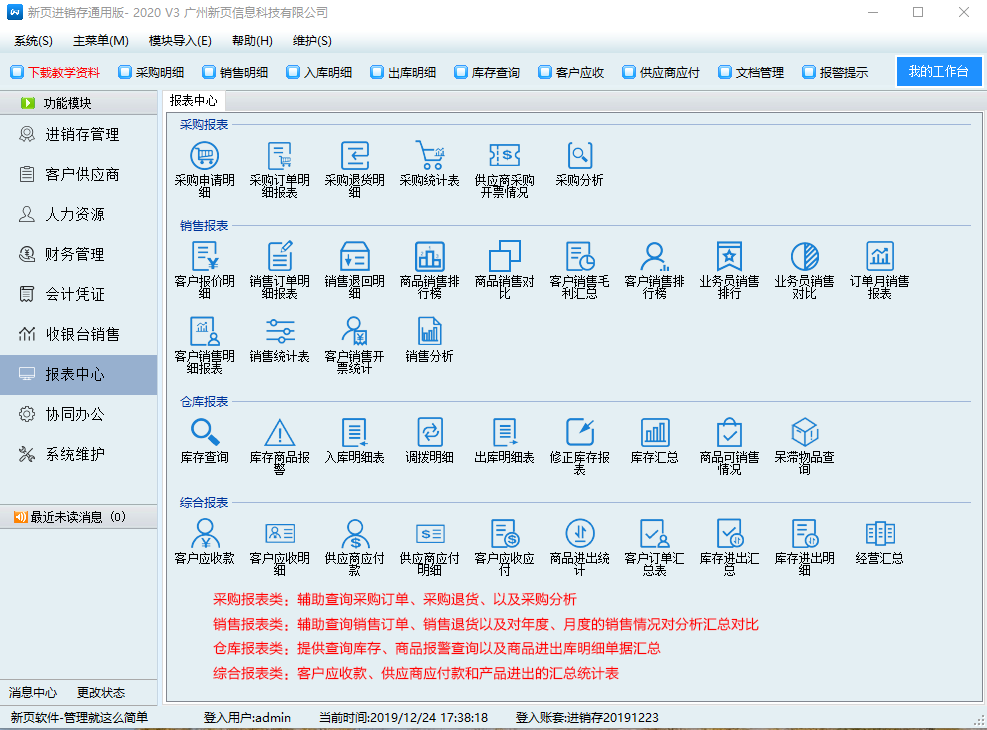The image size is (987, 730).
Task: Select the 报表中心 tab
Action: click(x=193, y=101)
